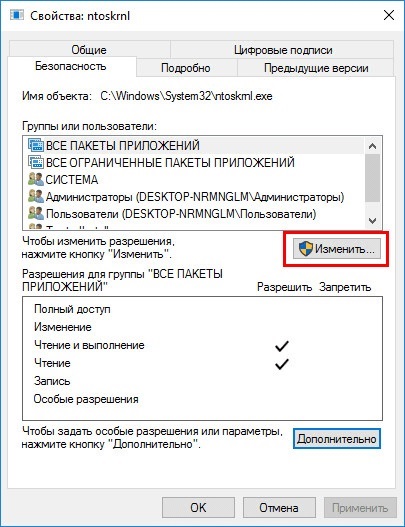Select the СИСТЕМА entry in the list
405x527 pixels.
coord(194,179)
